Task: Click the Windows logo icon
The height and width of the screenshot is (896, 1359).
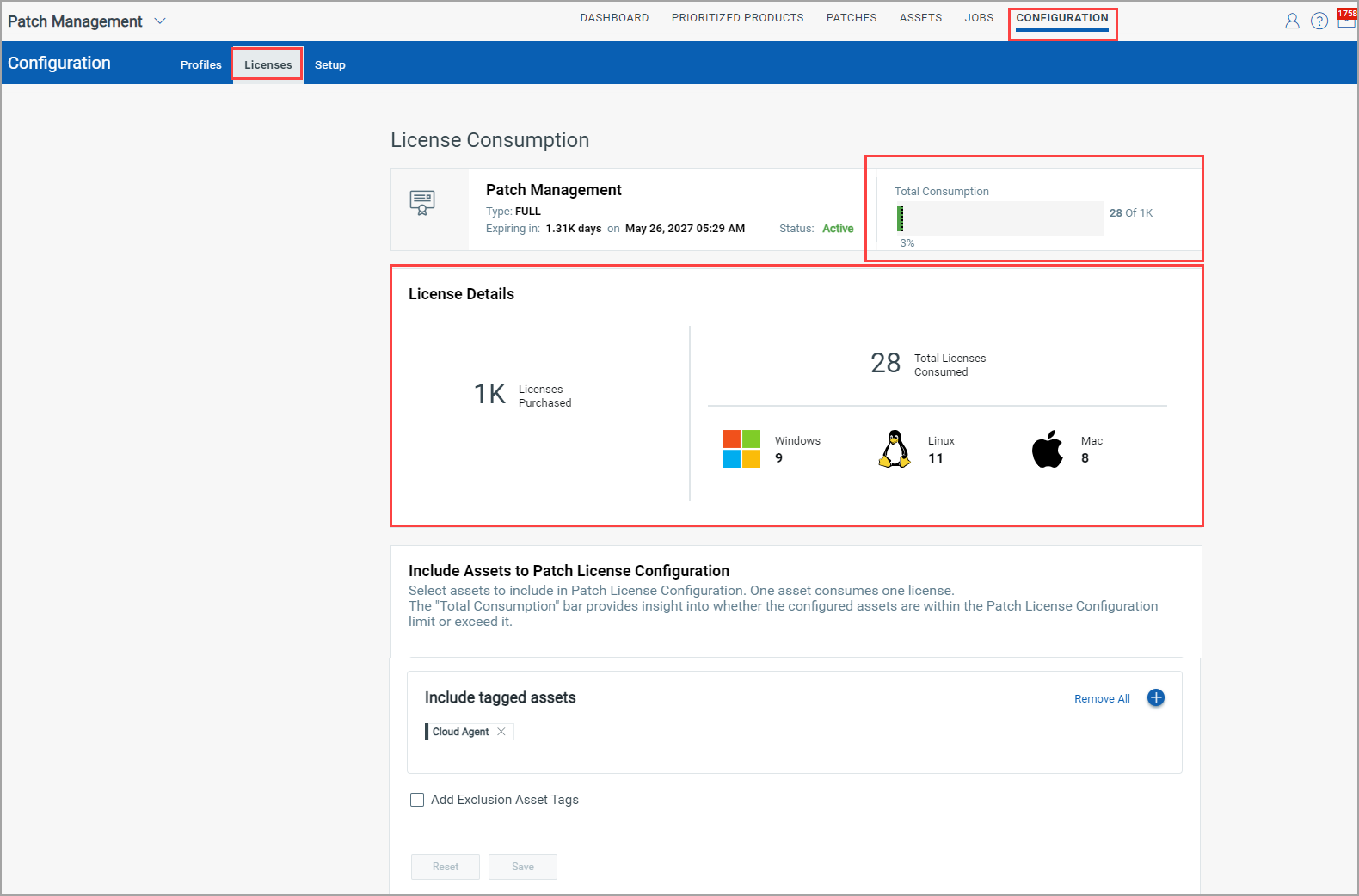Action: pos(741,449)
